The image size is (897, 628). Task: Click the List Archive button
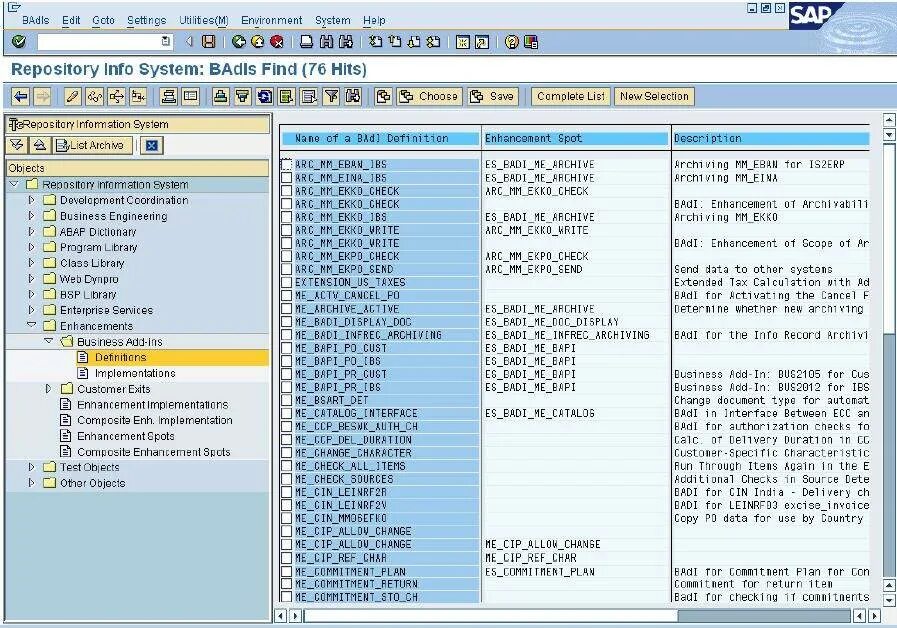[93, 145]
